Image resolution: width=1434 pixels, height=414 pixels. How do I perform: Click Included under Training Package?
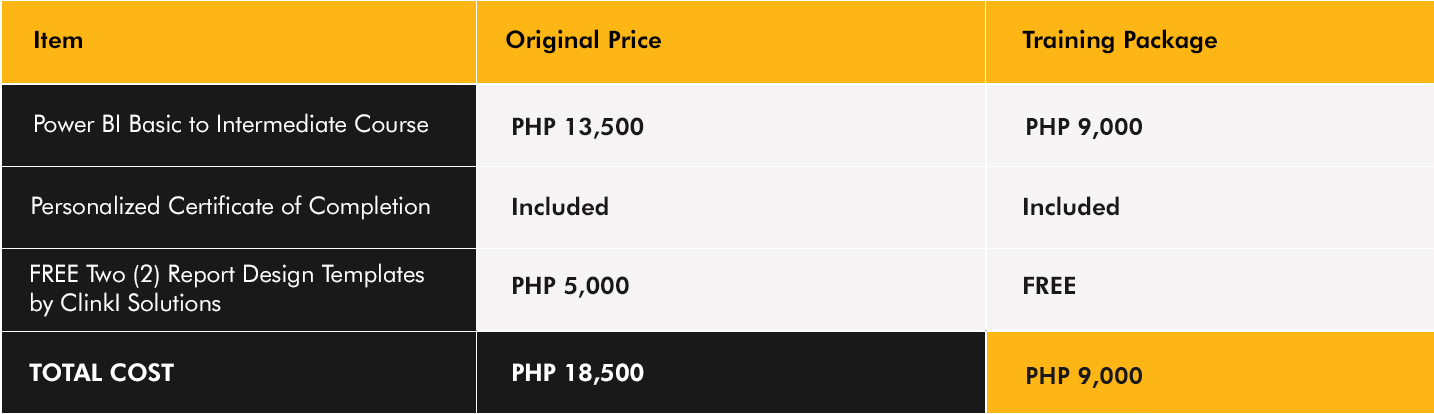pyautogui.click(x=1071, y=207)
